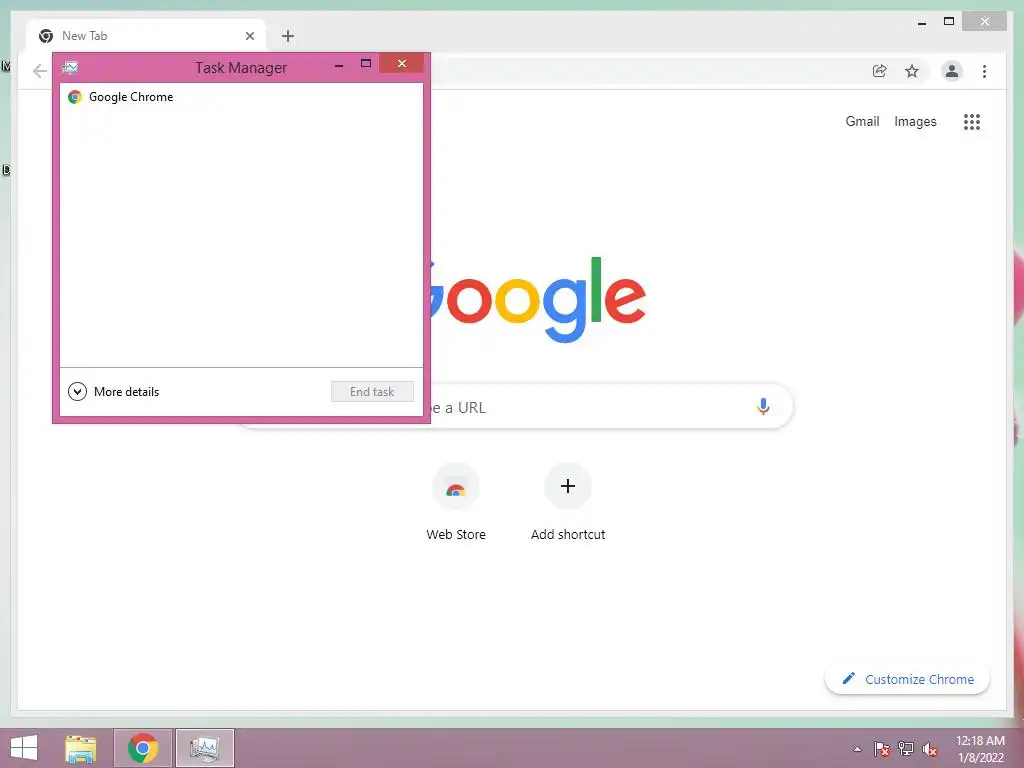Click Task Manager icon in taskbar
The width and height of the screenshot is (1024, 768).
click(x=204, y=748)
